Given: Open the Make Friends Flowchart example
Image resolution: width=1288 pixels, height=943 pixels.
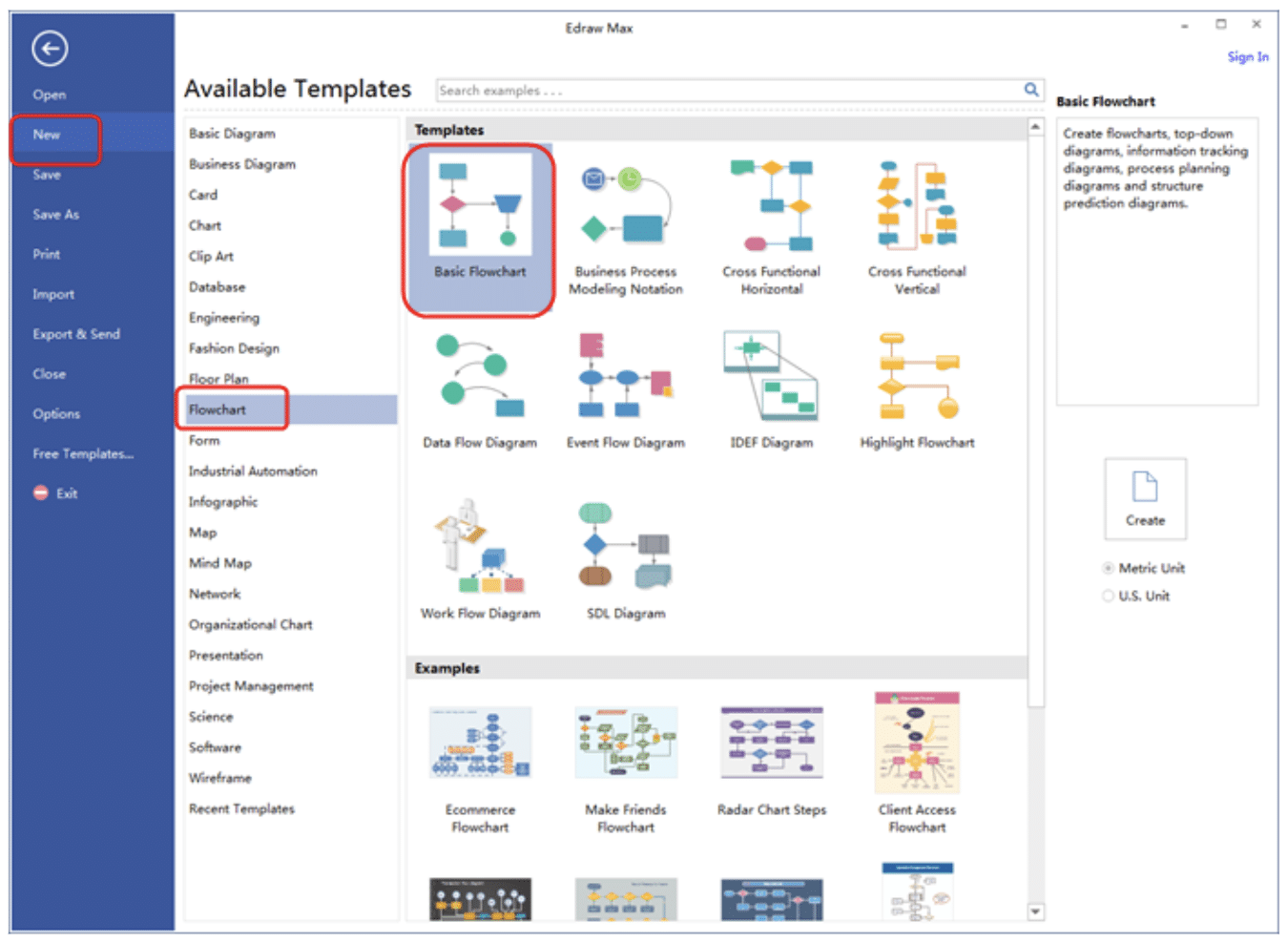Looking at the screenshot, I should click(x=626, y=770).
